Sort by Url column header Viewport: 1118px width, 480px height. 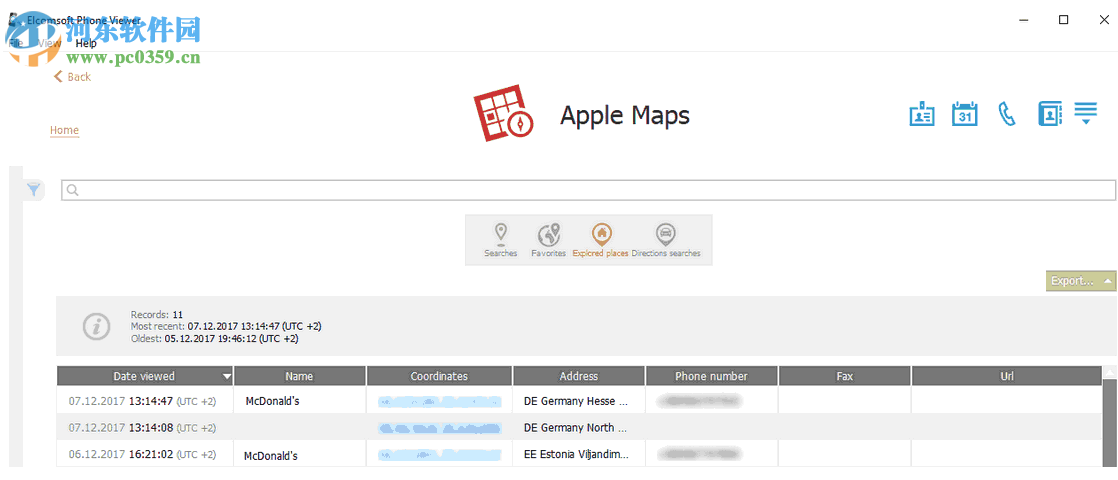pos(1007,376)
